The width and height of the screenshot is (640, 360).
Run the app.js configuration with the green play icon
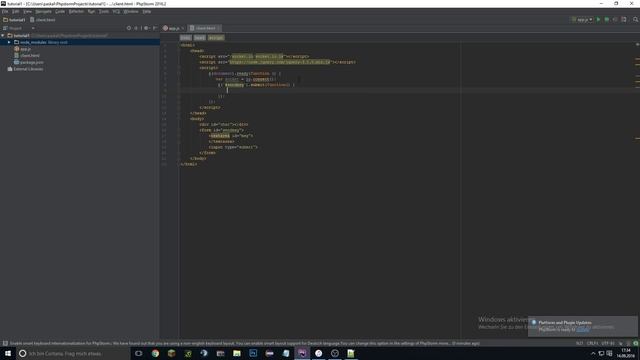598,20
